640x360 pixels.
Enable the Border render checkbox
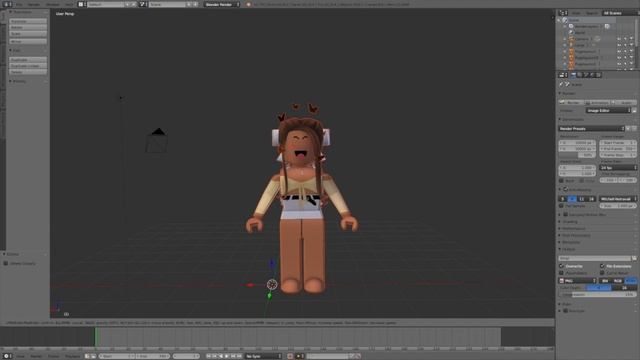pyautogui.click(x=562, y=180)
